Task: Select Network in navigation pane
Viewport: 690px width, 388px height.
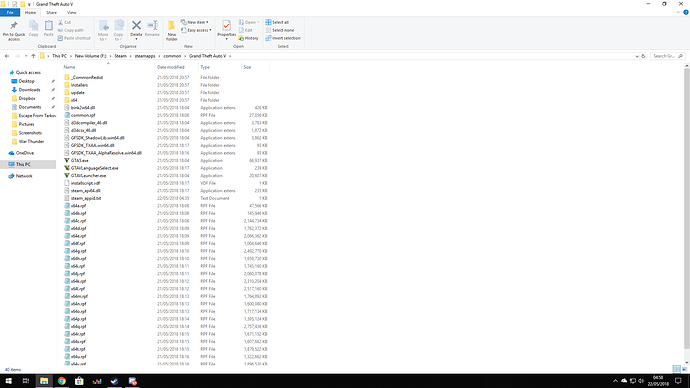Action: 24,176
